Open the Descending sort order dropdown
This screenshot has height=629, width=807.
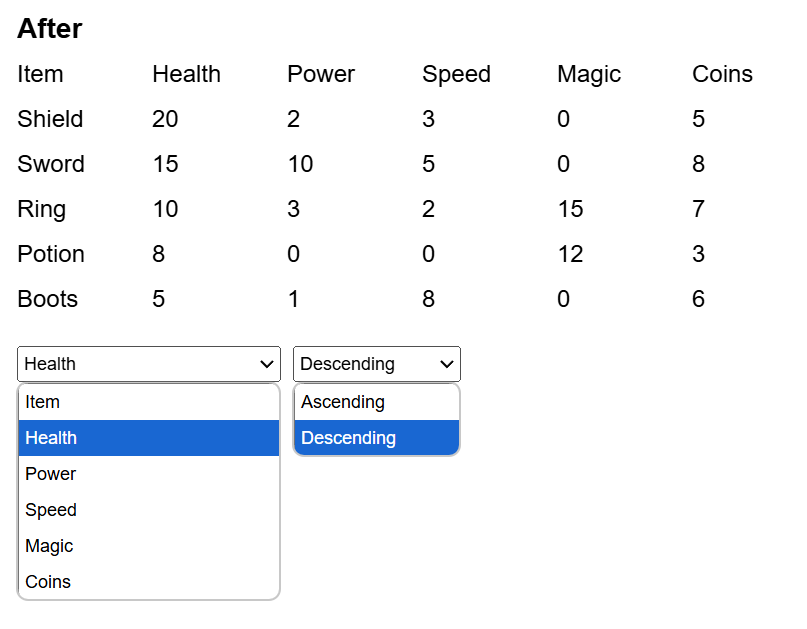[x=377, y=364]
